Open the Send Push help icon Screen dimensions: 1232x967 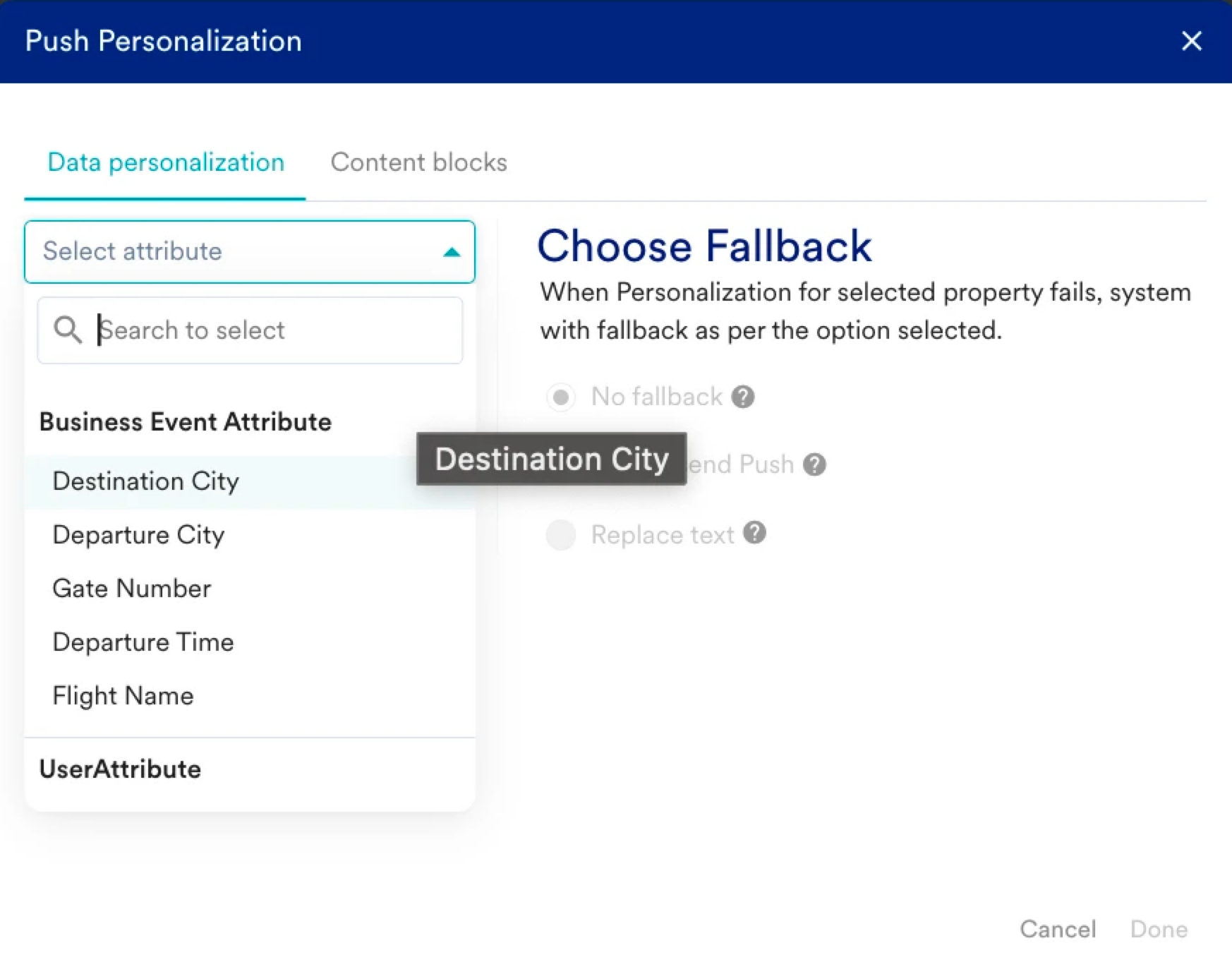click(814, 464)
